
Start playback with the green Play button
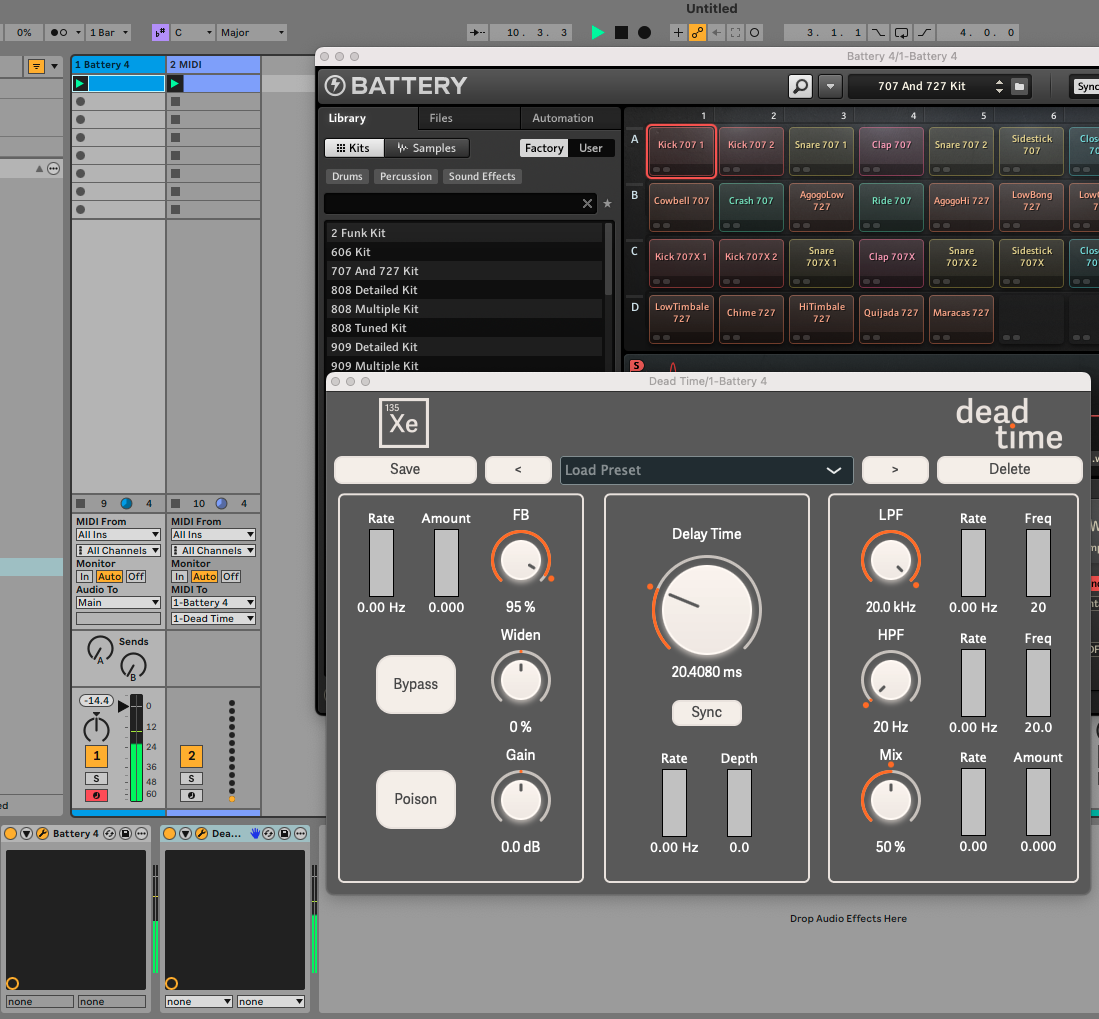[x=598, y=32]
